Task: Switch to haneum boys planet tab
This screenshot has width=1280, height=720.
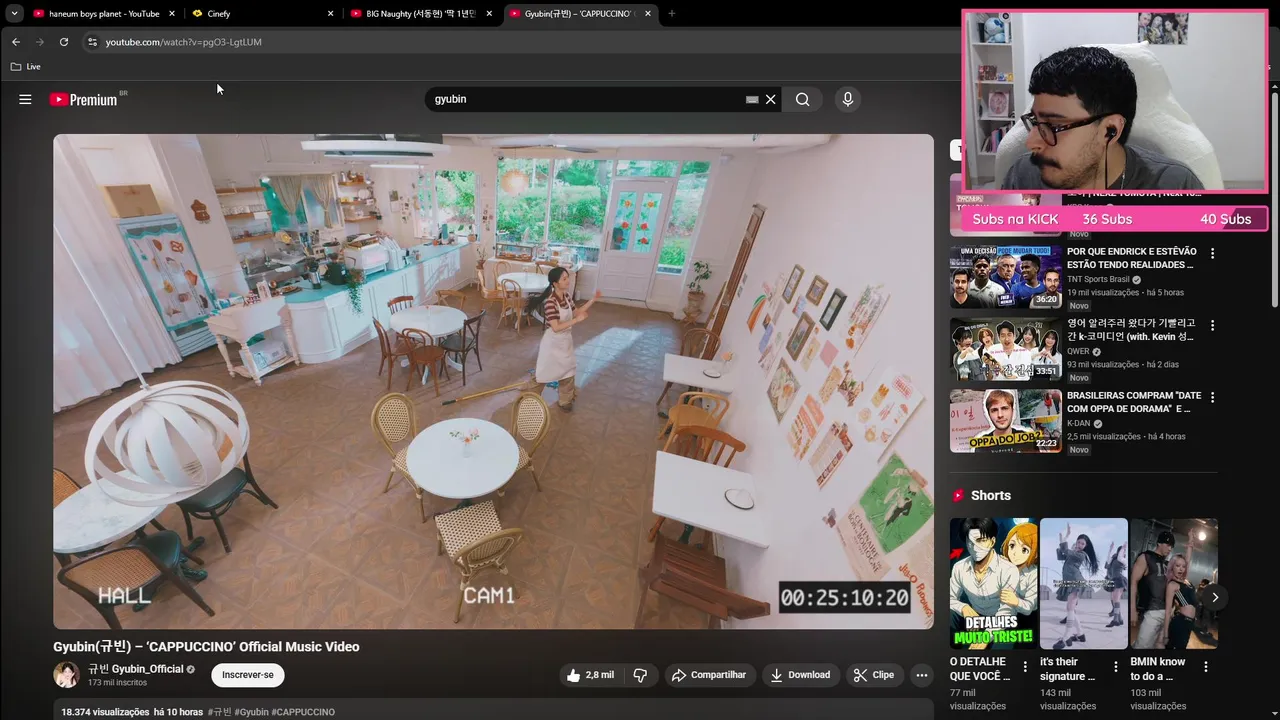Action: [x=104, y=14]
